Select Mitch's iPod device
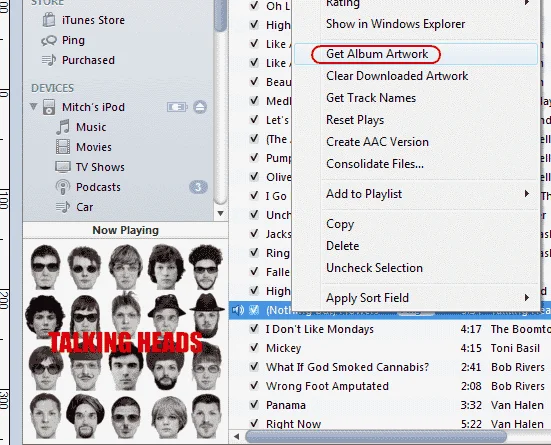The image size is (551, 445). [x=93, y=107]
